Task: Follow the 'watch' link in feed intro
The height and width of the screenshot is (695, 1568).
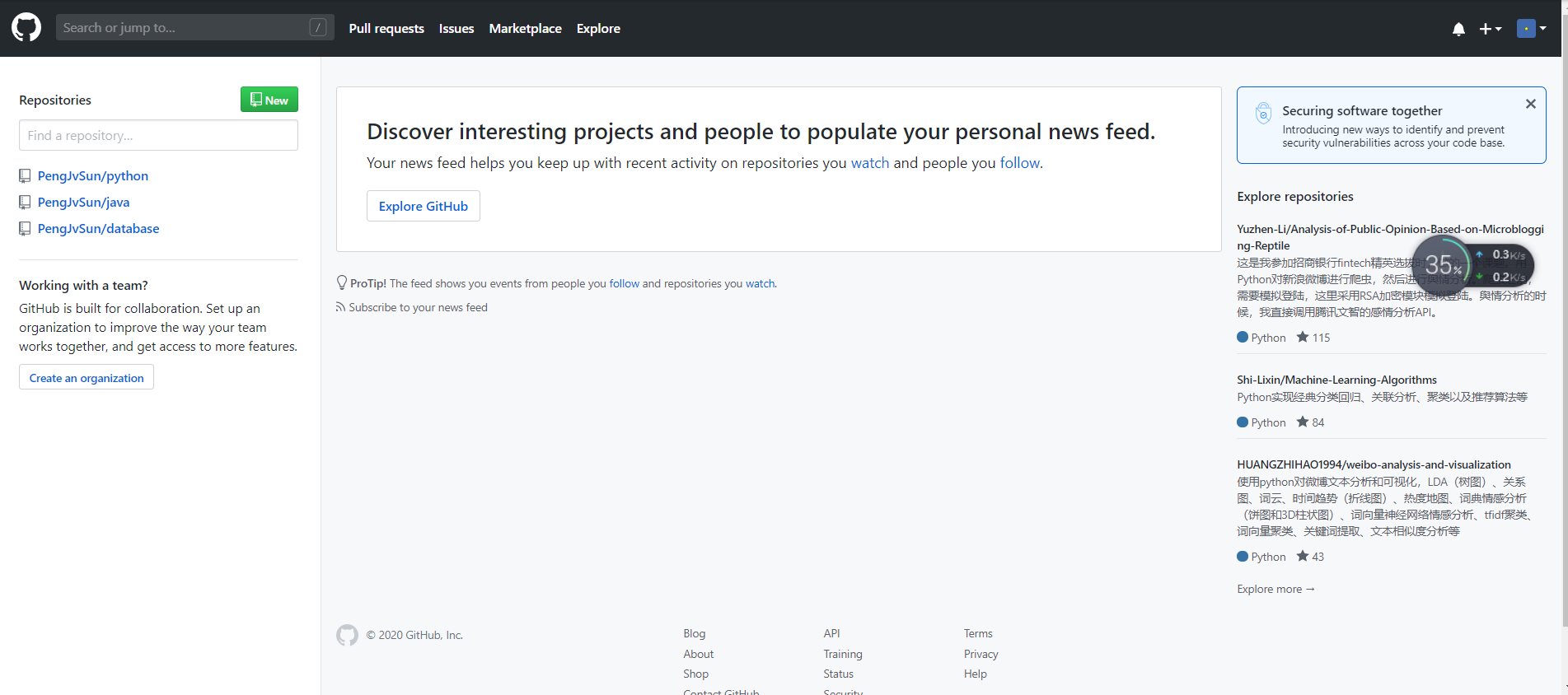Action: 870,163
